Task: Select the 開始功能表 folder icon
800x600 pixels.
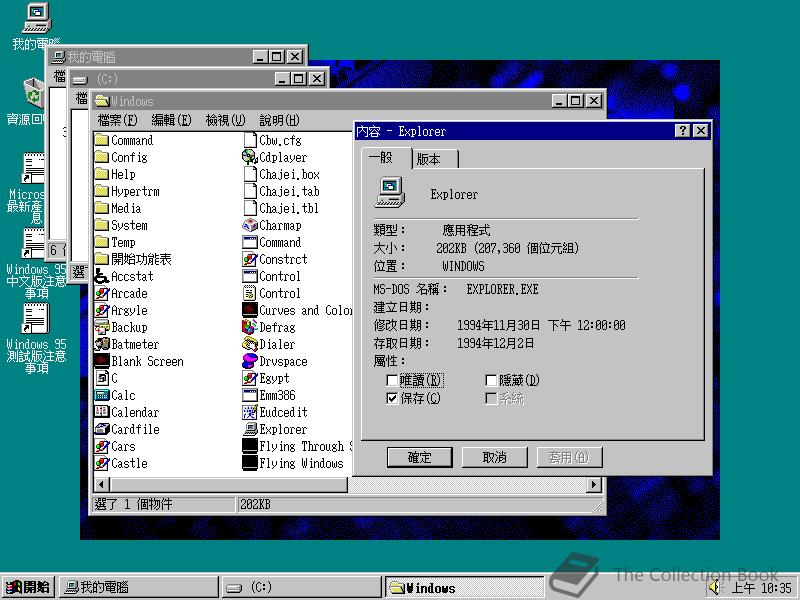Action: point(102,259)
